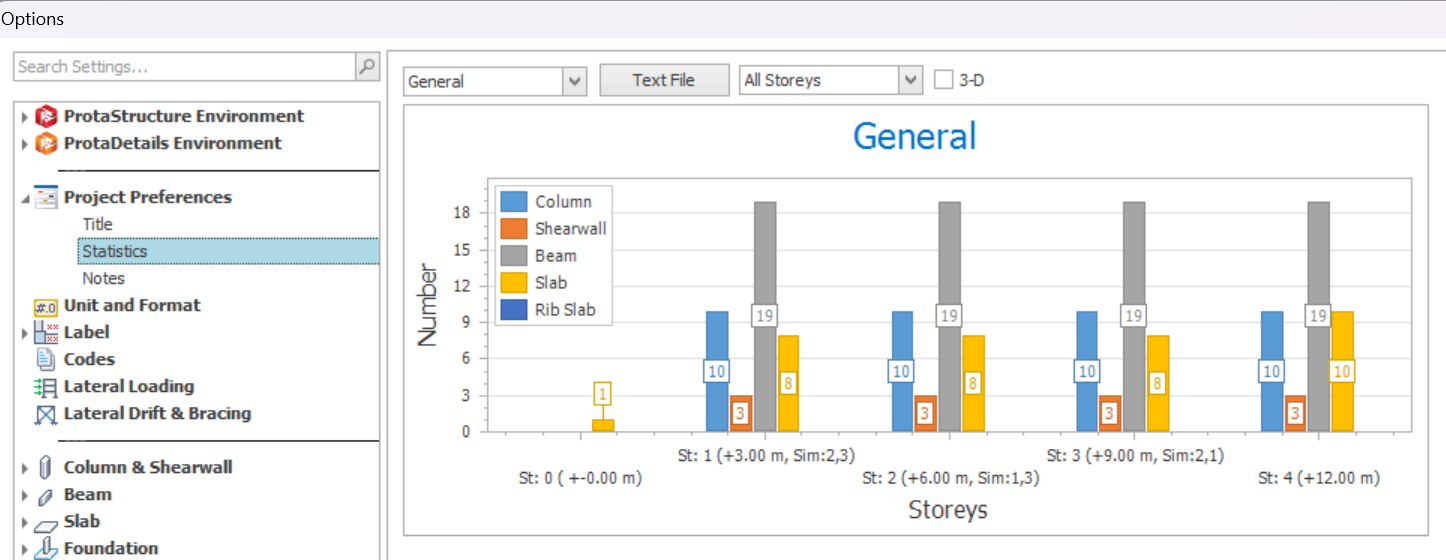
Task: Open the All Storeys dropdown
Action: (x=909, y=80)
